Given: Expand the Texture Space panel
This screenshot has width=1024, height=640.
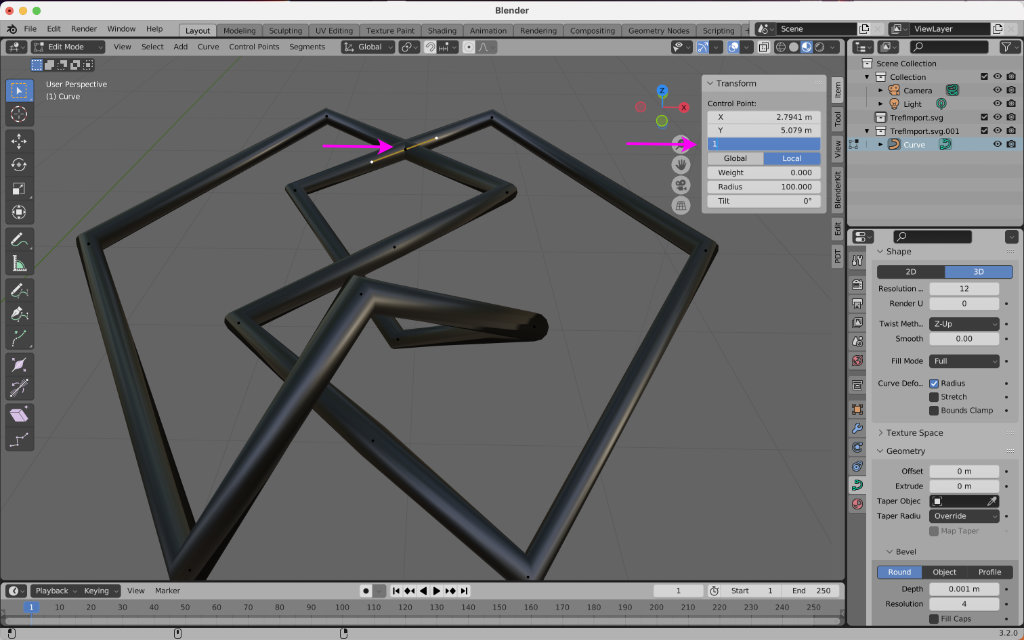Looking at the screenshot, I should [915, 433].
